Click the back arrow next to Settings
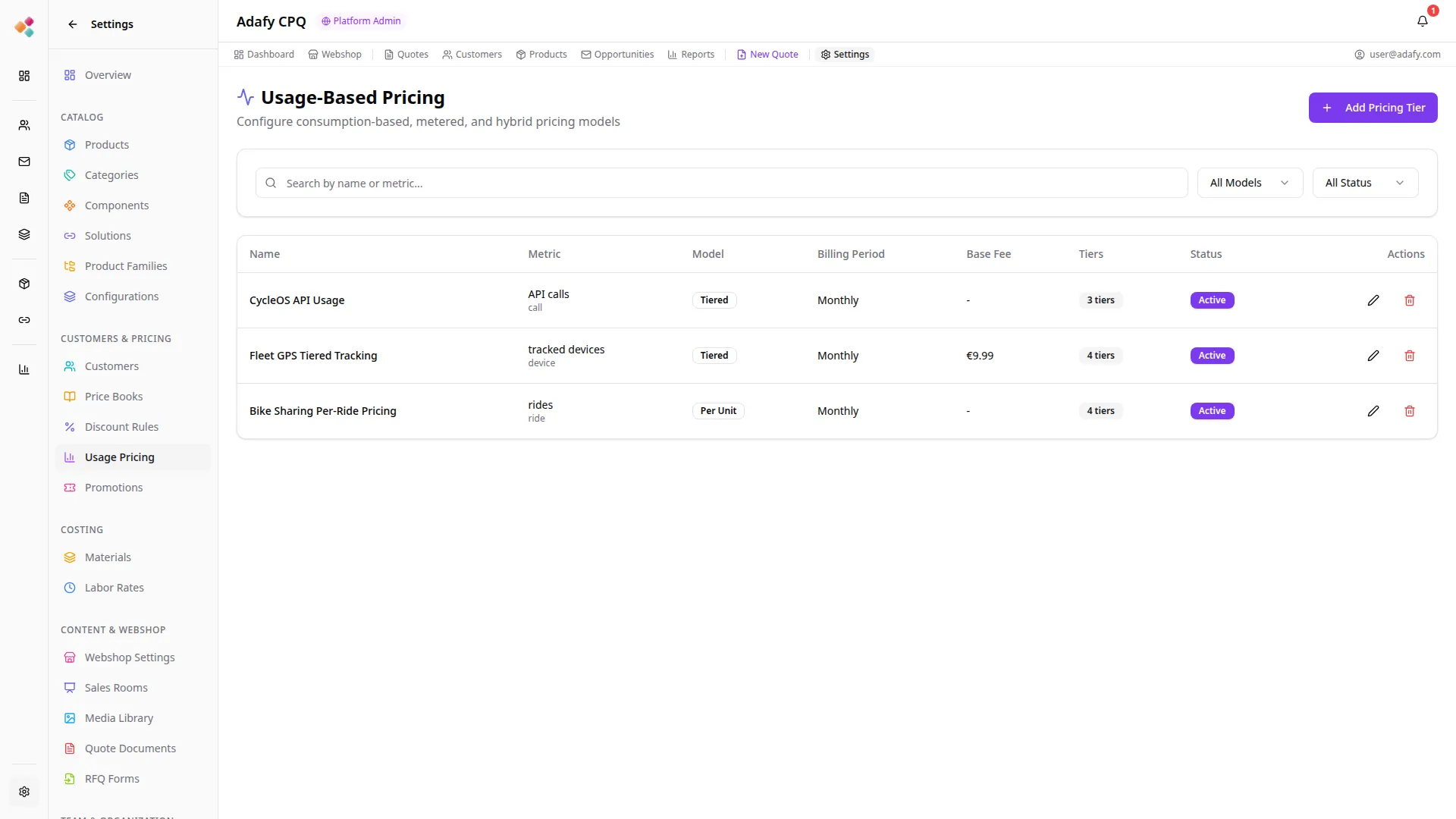Screen dimensions: 1456x819 coord(73,24)
